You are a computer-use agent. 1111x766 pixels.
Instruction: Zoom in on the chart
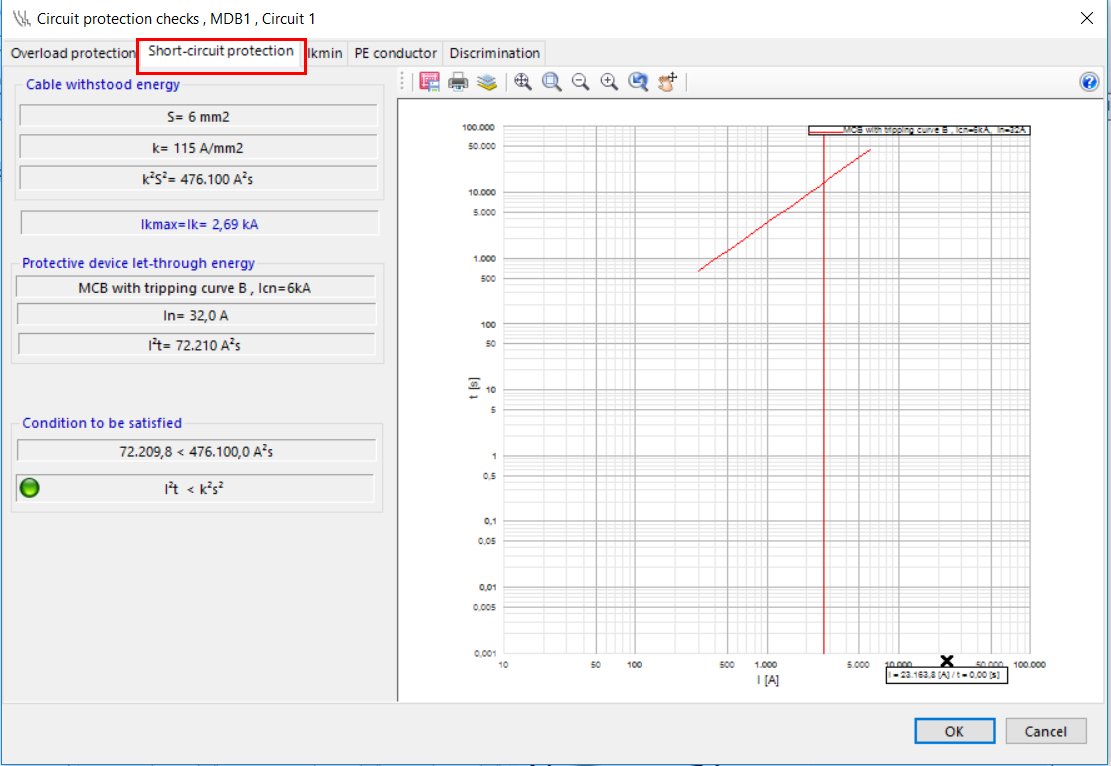(x=609, y=82)
